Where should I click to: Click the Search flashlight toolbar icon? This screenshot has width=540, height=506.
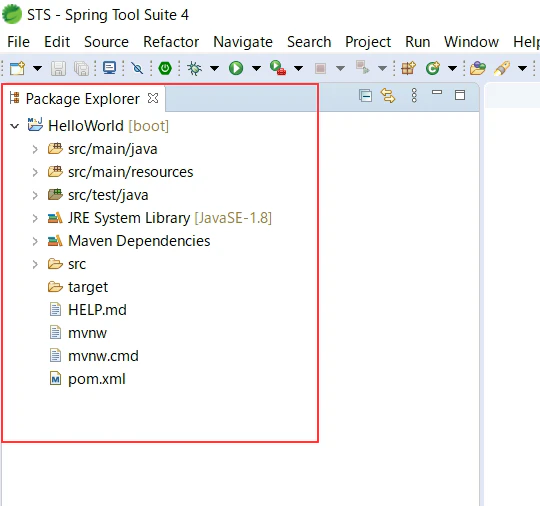click(x=502, y=68)
